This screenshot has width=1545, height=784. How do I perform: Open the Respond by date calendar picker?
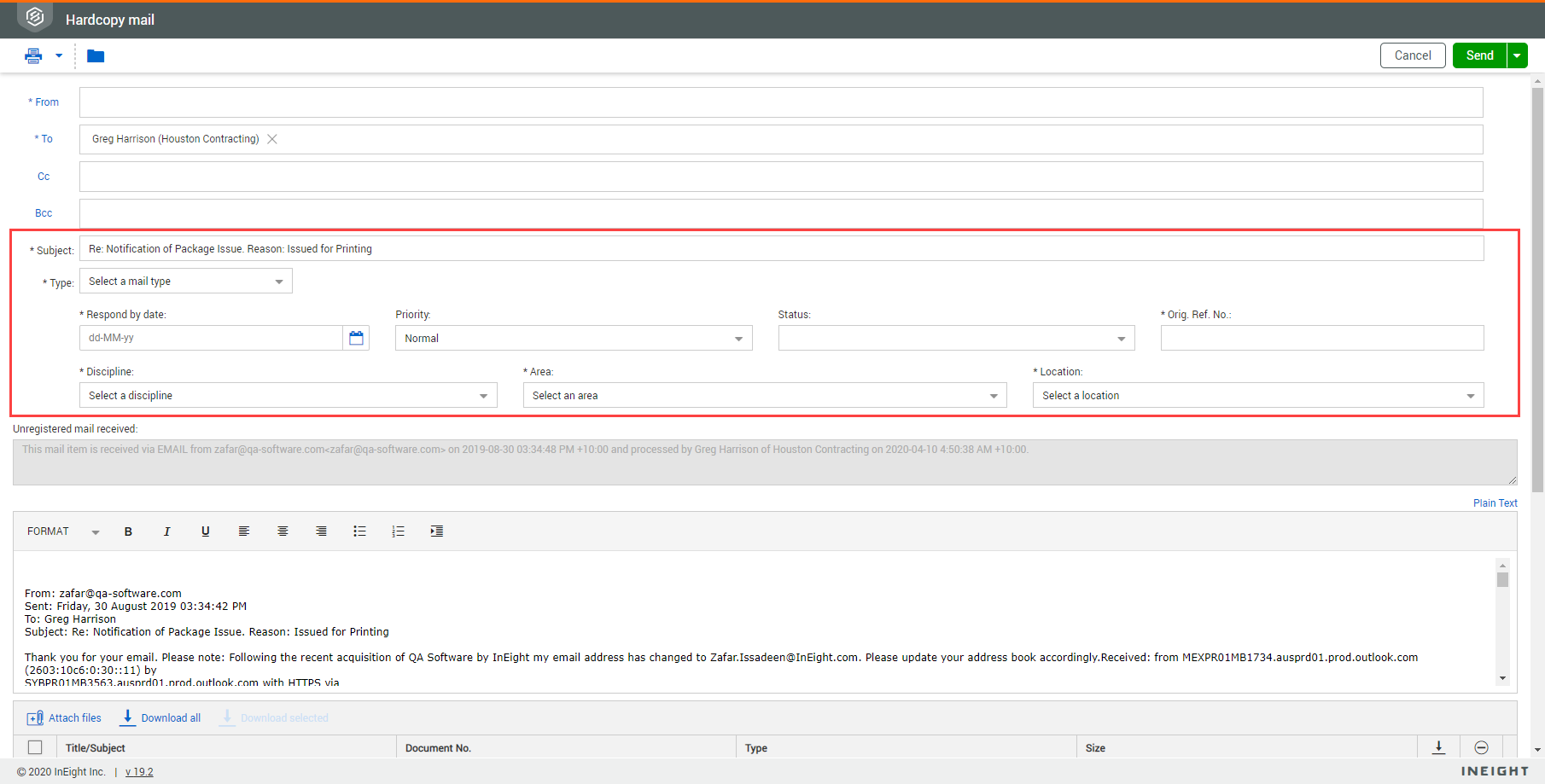coord(356,339)
